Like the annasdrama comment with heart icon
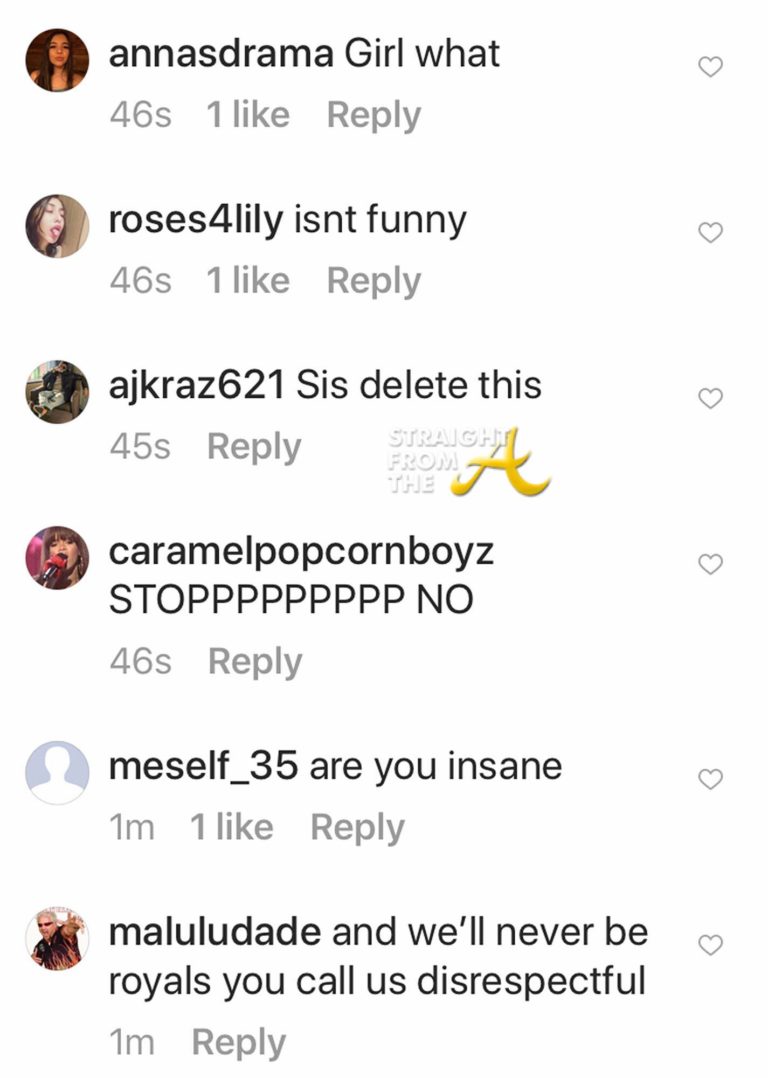This screenshot has height=1078, width=768. [x=709, y=68]
